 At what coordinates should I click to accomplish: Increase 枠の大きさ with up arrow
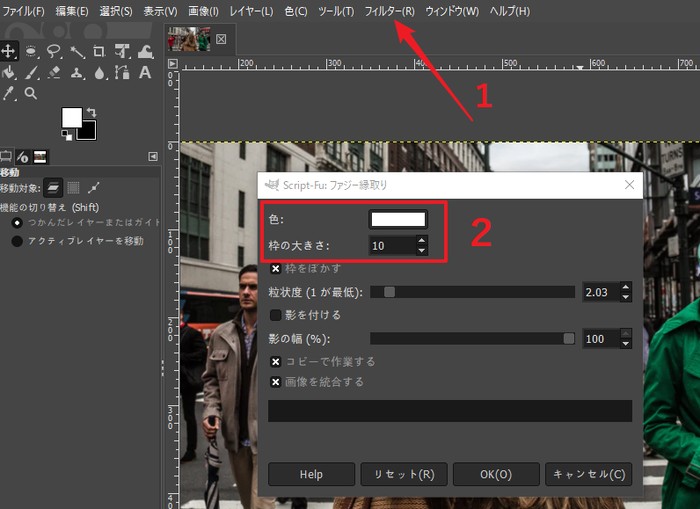click(421, 241)
